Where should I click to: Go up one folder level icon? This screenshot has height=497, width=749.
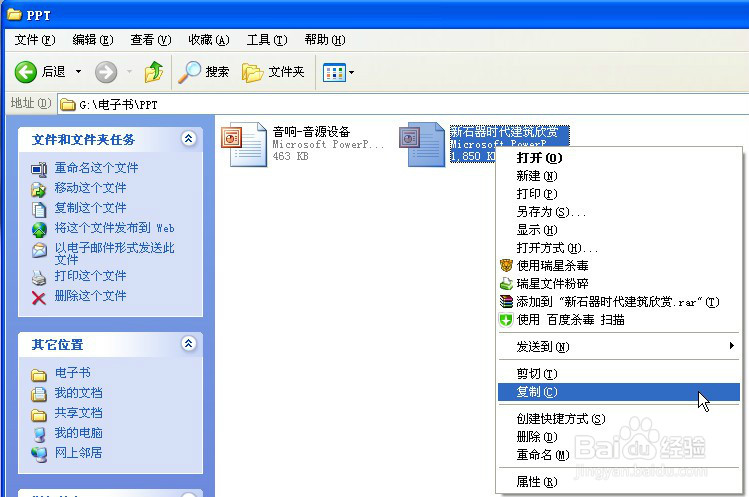pyautogui.click(x=154, y=72)
